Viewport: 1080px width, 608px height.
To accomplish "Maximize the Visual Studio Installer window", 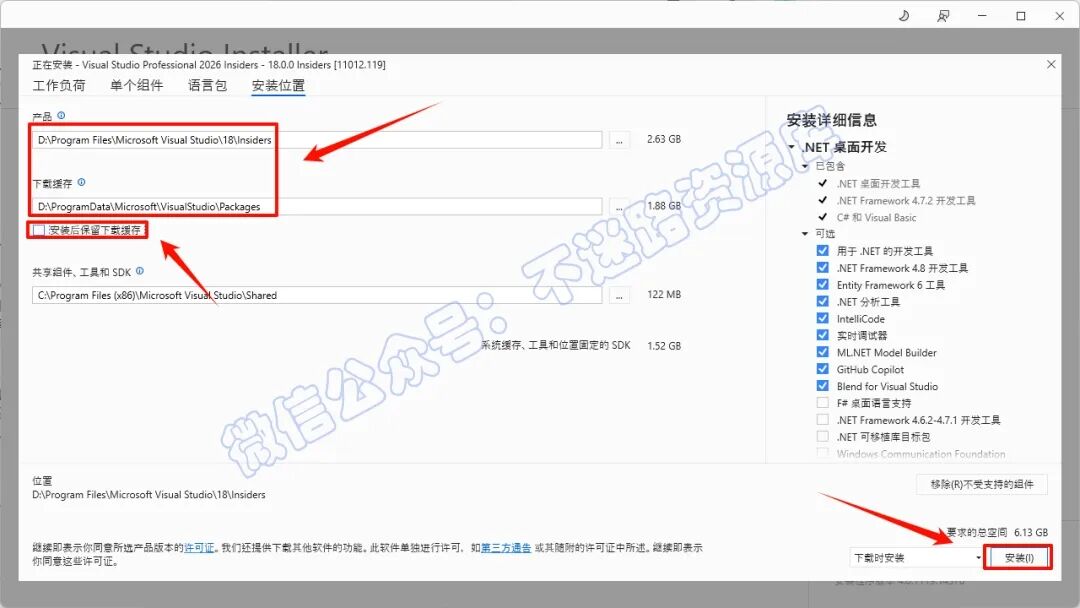I will (1021, 16).
